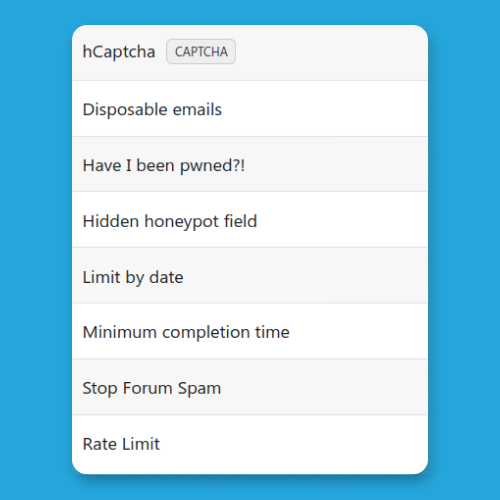Select Have I been pwned?! entry

pyautogui.click(x=250, y=164)
